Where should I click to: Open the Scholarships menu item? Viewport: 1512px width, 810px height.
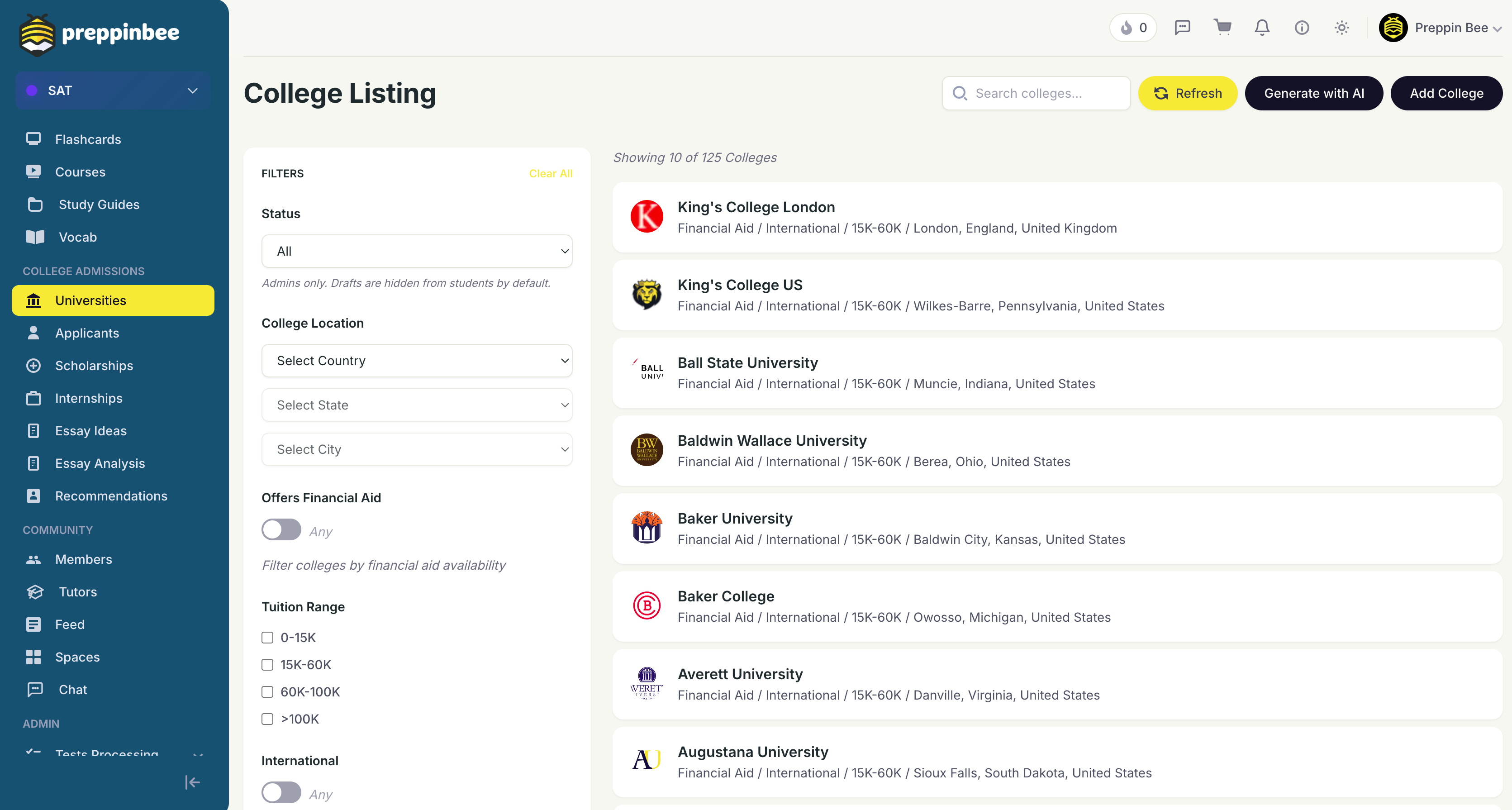click(113, 365)
